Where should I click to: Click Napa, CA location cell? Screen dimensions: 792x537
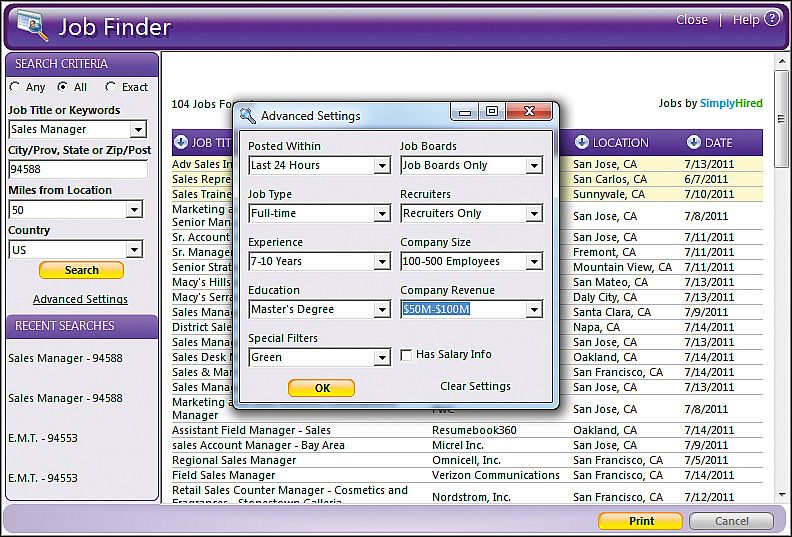coord(596,327)
